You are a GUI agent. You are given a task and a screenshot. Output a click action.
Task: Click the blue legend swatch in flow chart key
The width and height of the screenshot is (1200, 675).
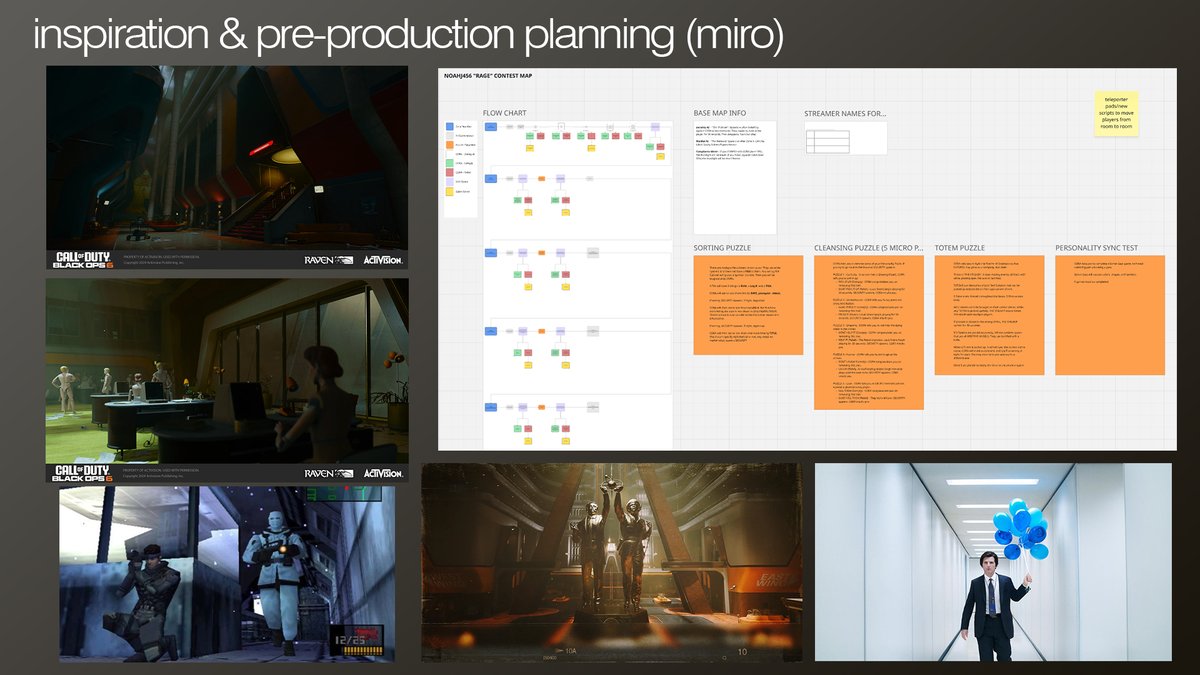[449, 128]
